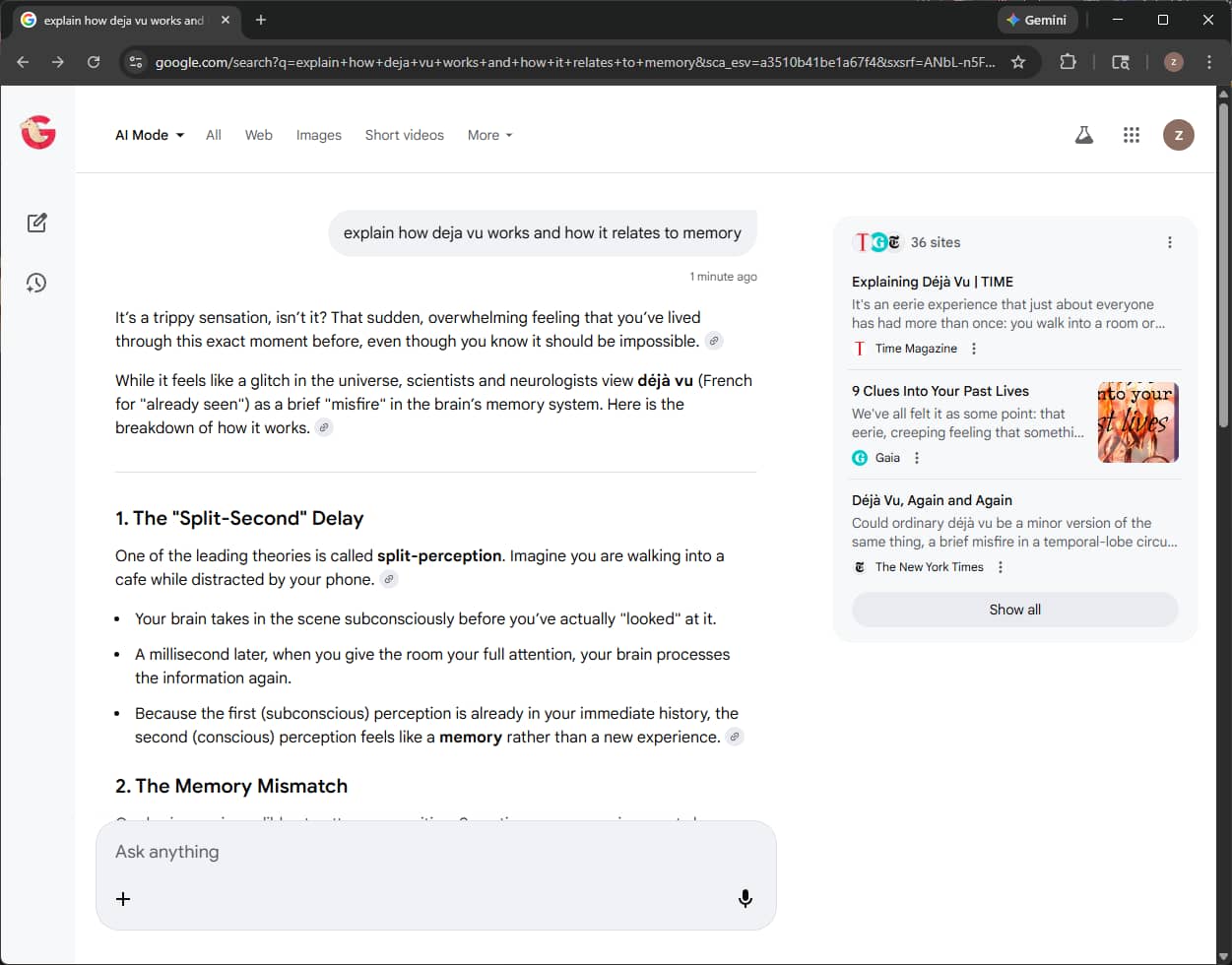Click the Gemini button in title bar
Viewport: 1232px width, 965px height.
1036,20
